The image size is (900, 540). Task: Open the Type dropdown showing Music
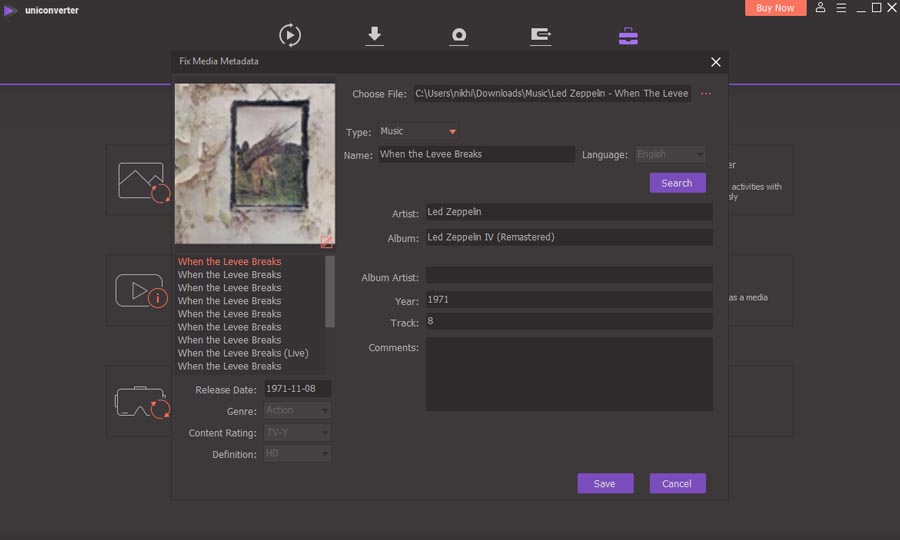pyautogui.click(x=418, y=131)
